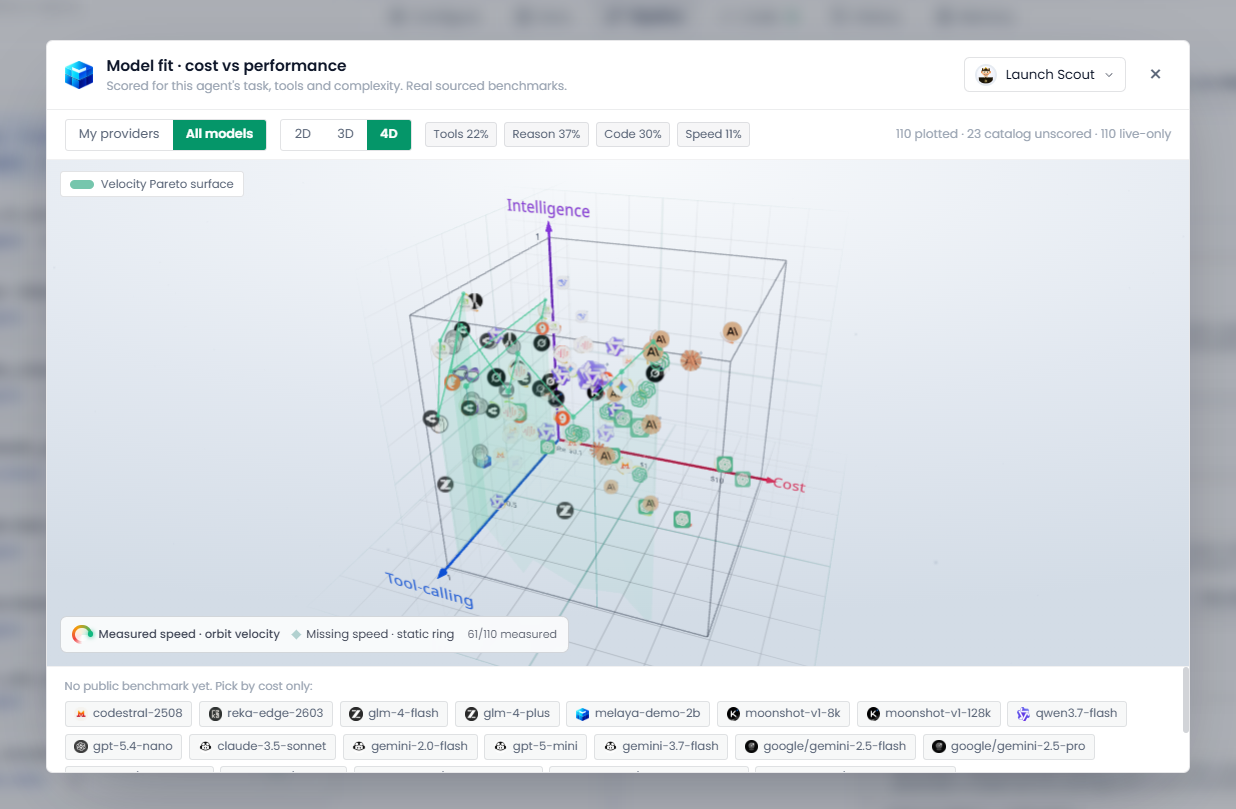Click the icon on gemini-3.7-flash chip
This screenshot has height=809, width=1236.
pos(610,746)
